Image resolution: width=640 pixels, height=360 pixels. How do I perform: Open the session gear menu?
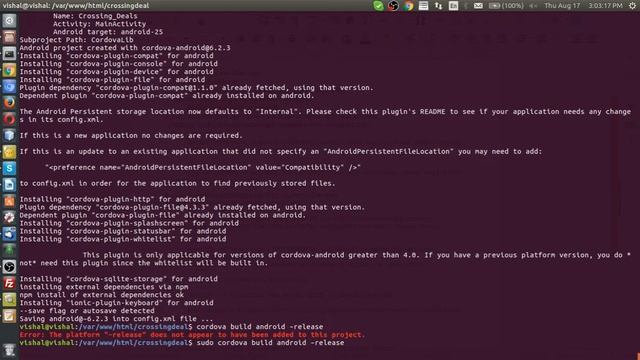[632, 6]
